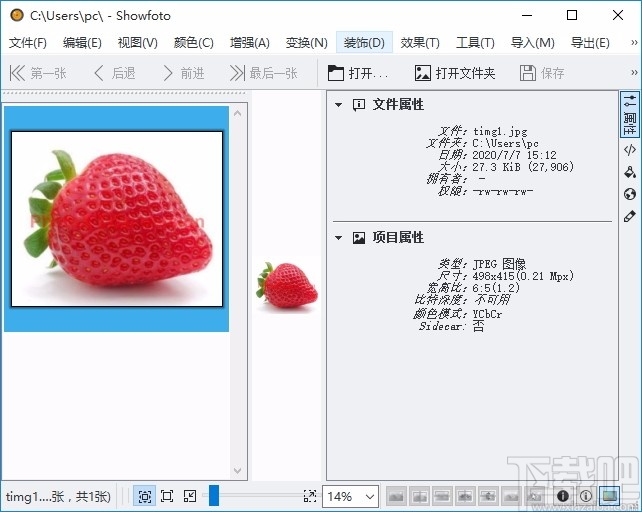Click the 后退 back button
Screen dimensions: 642x512
pyautogui.click(x=115, y=73)
